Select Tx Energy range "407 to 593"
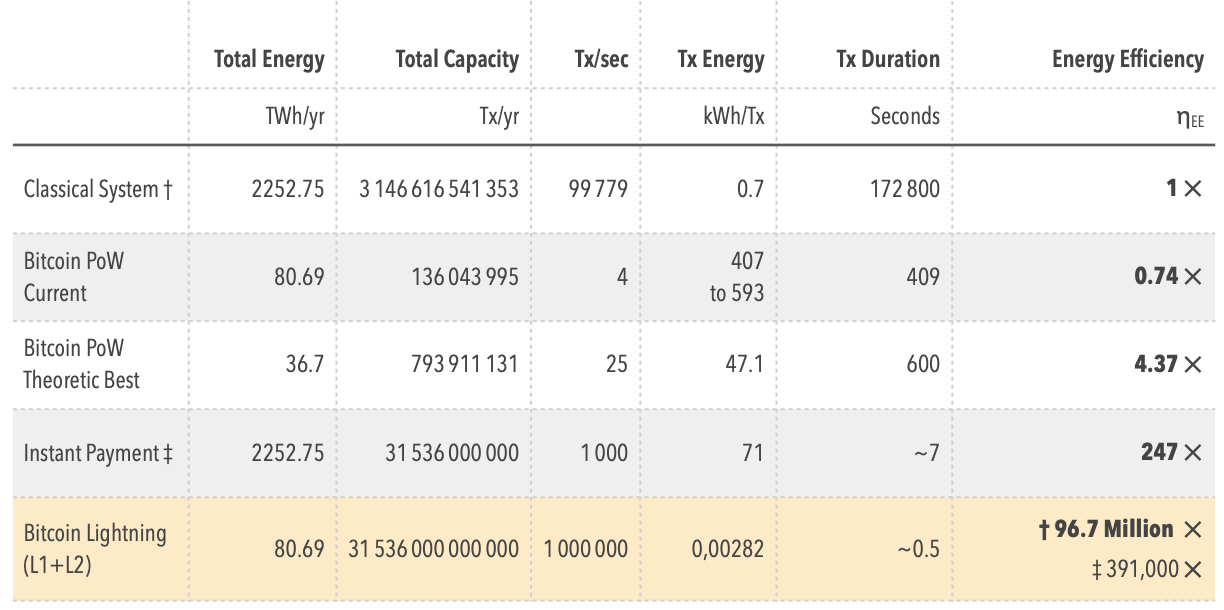Image resolution: width=1224 pixels, height=610 pixels. [737, 277]
